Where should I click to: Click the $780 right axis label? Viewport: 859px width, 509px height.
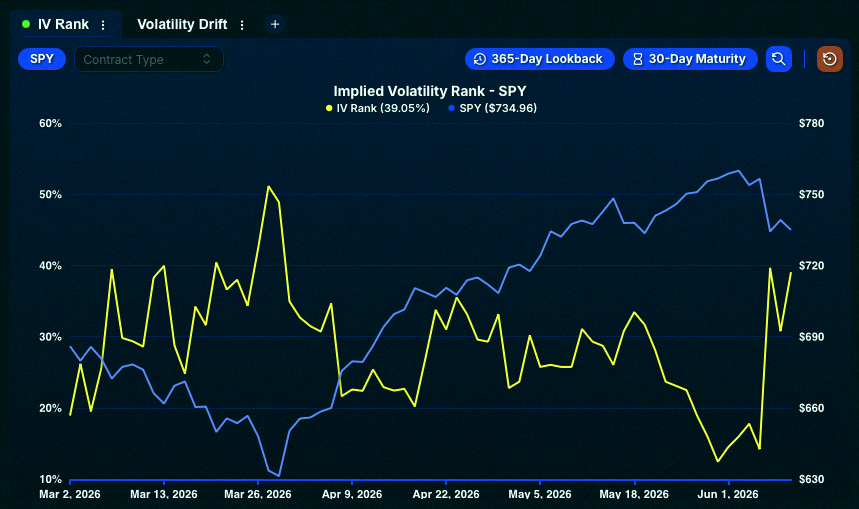click(811, 123)
